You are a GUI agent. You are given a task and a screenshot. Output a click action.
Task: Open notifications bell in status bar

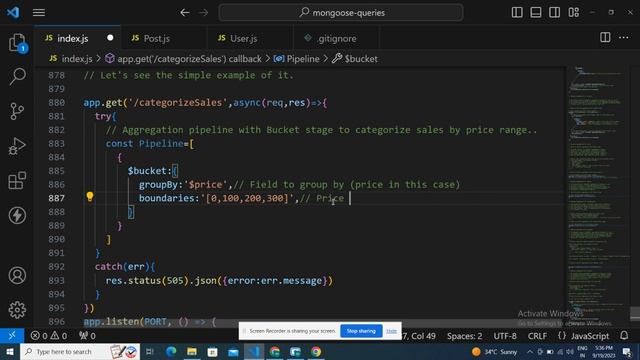(x=624, y=336)
